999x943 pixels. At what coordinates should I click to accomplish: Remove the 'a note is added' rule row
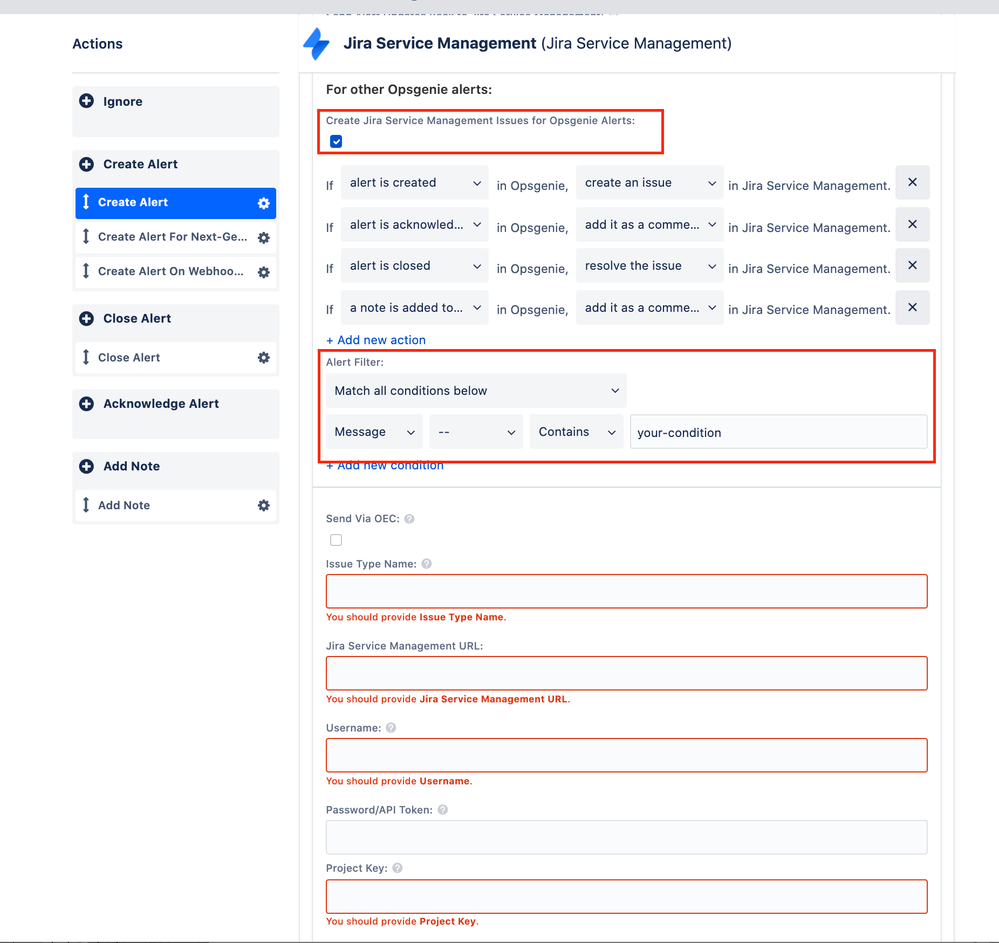tap(912, 308)
